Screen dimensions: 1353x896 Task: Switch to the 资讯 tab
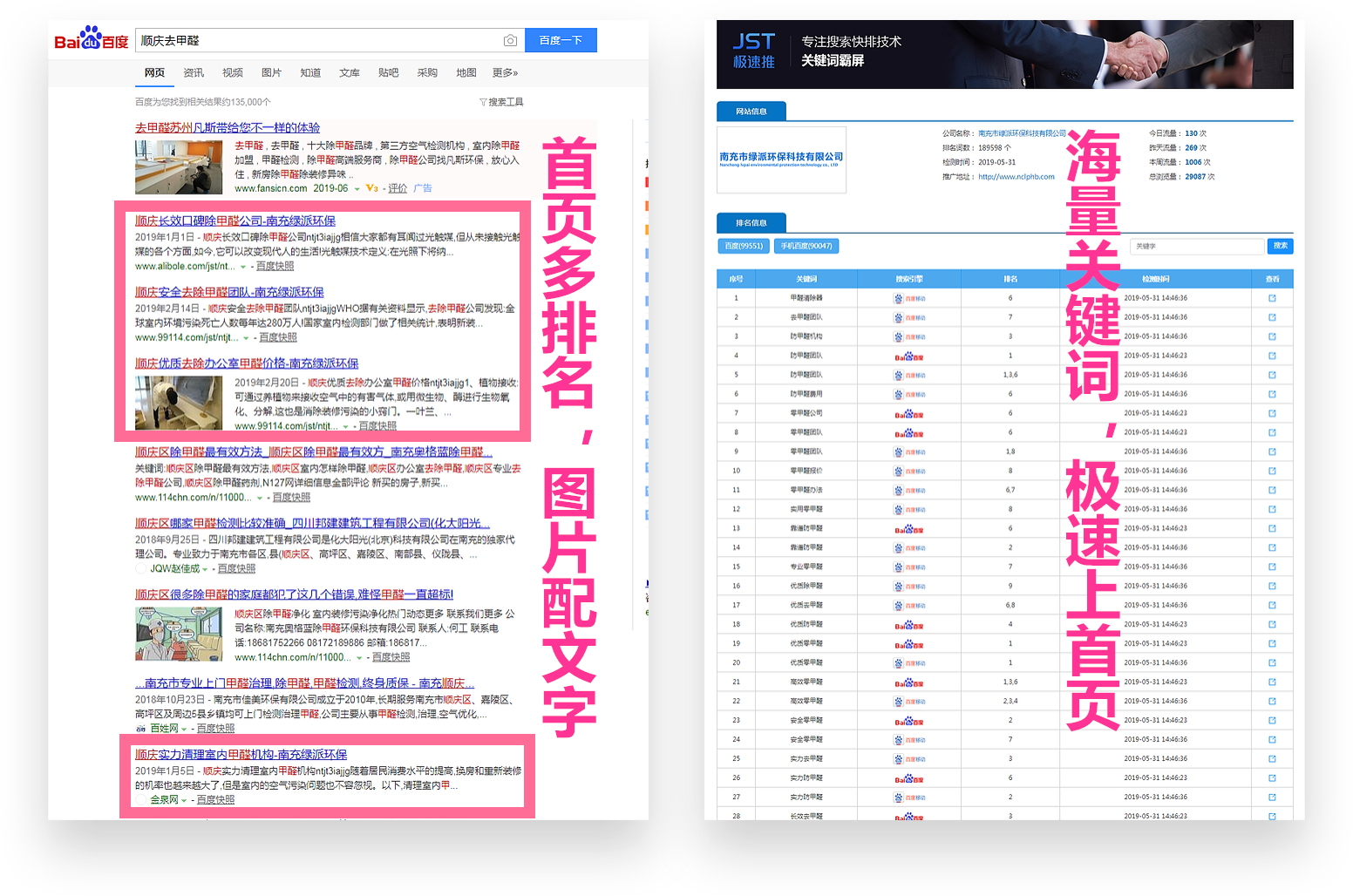tap(194, 72)
